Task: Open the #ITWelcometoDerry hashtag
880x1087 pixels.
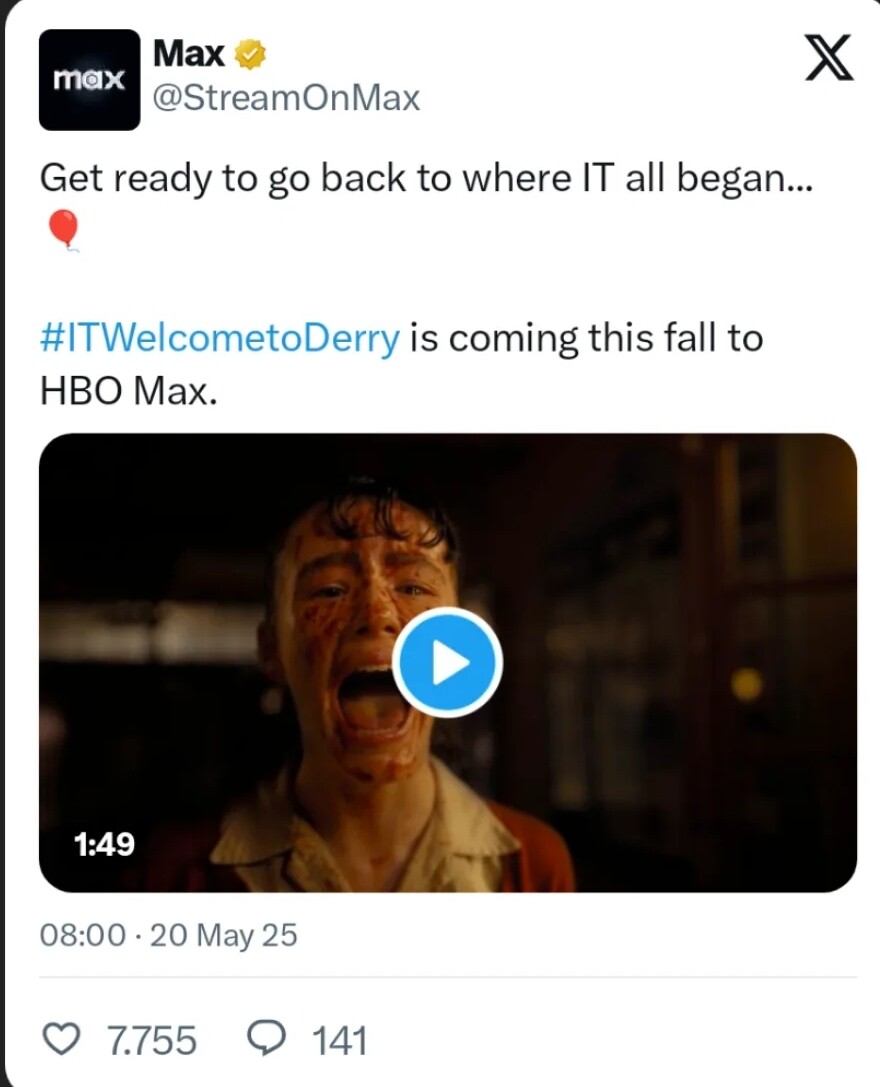Action: click(x=219, y=338)
